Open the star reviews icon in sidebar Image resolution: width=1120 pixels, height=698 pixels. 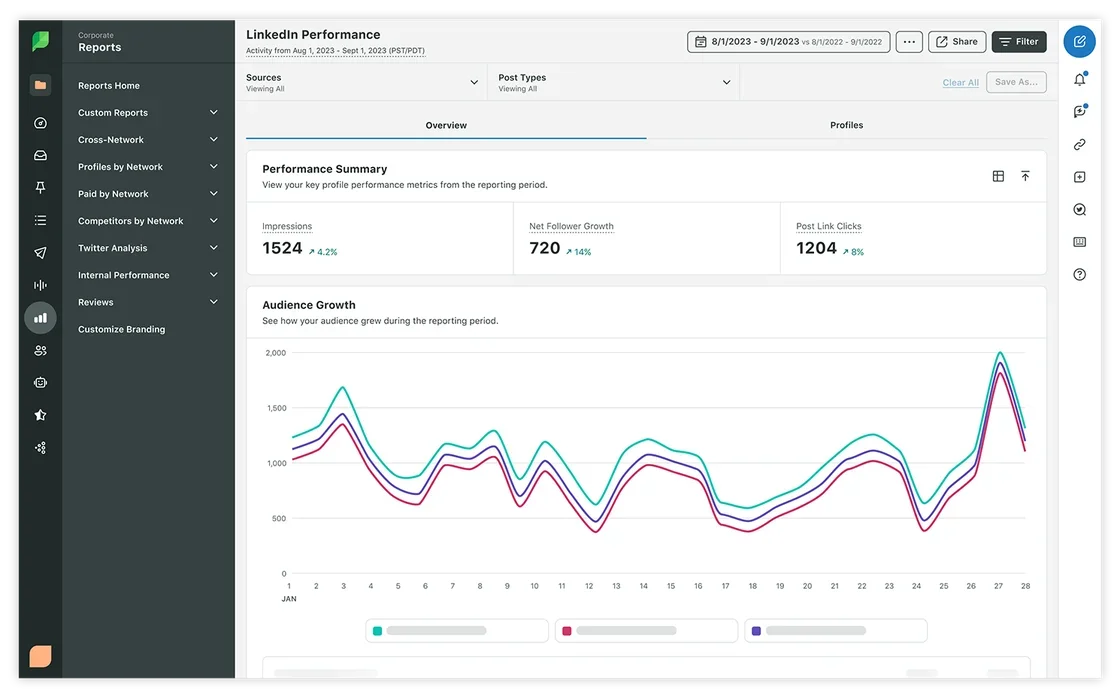coord(41,415)
